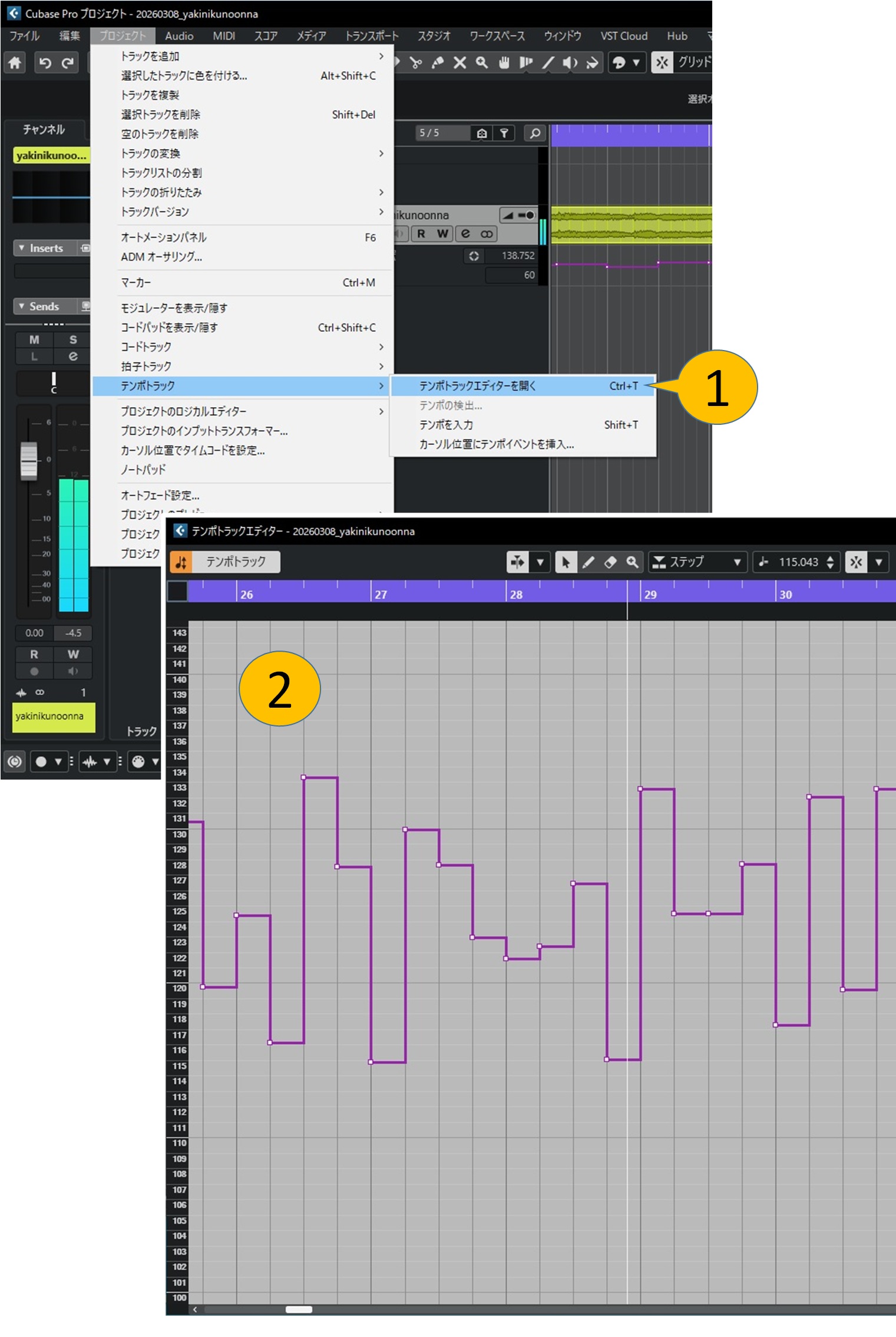Mute the channel with M button
The image size is (896, 1337).
[34, 339]
